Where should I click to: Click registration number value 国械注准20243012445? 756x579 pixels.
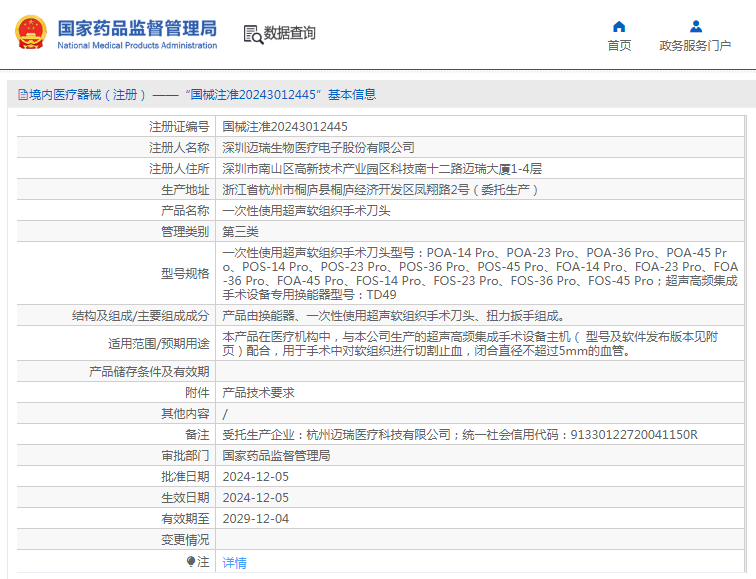pos(285,127)
